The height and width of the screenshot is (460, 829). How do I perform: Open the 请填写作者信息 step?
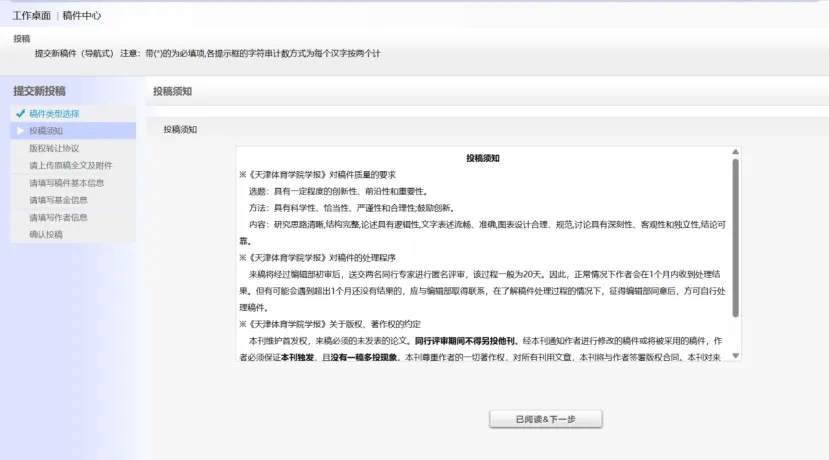(58, 217)
